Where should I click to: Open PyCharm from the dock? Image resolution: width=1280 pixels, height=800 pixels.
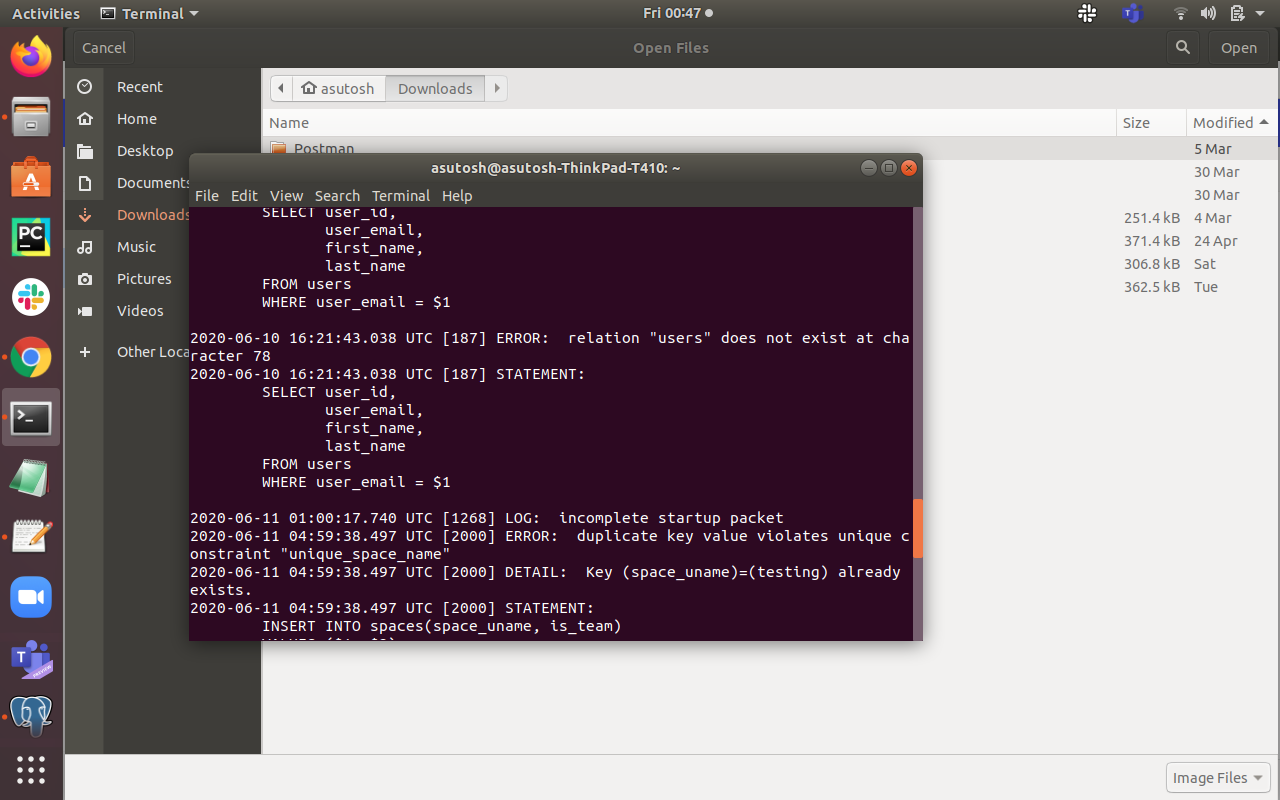pos(31,238)
